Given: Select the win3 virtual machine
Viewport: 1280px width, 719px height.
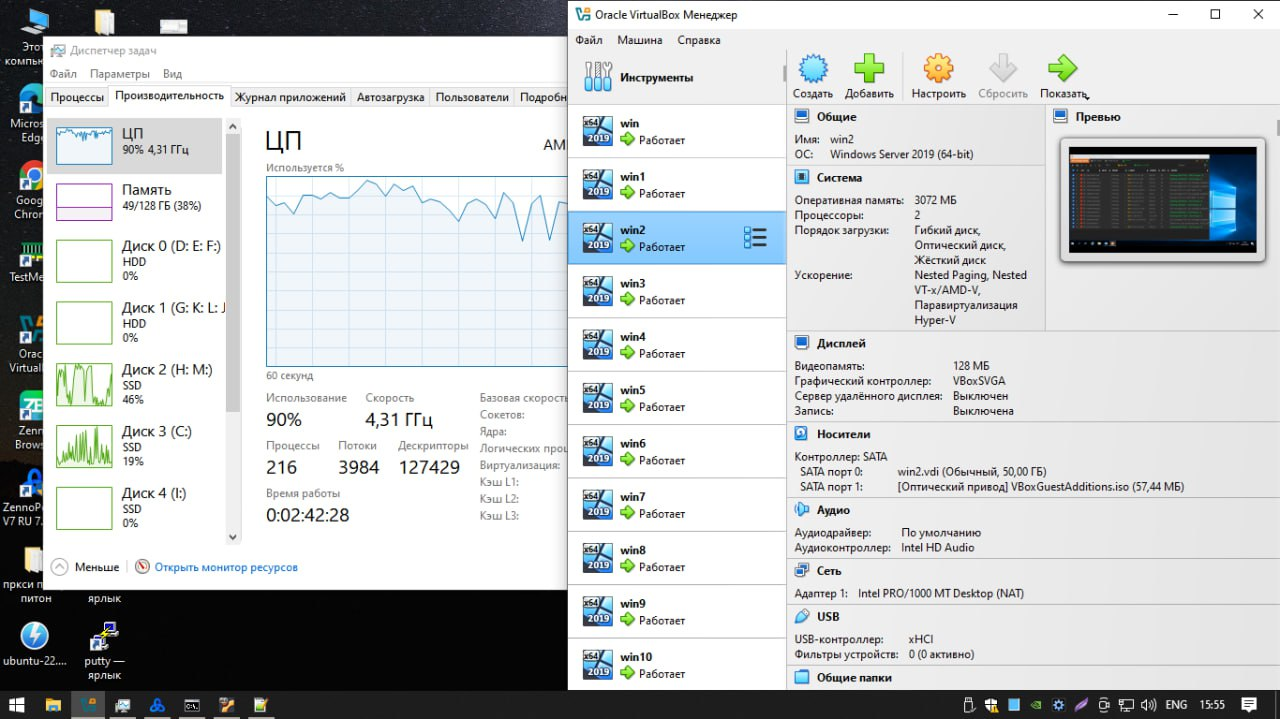Looking at the screenshot, I should coord(677,291).
